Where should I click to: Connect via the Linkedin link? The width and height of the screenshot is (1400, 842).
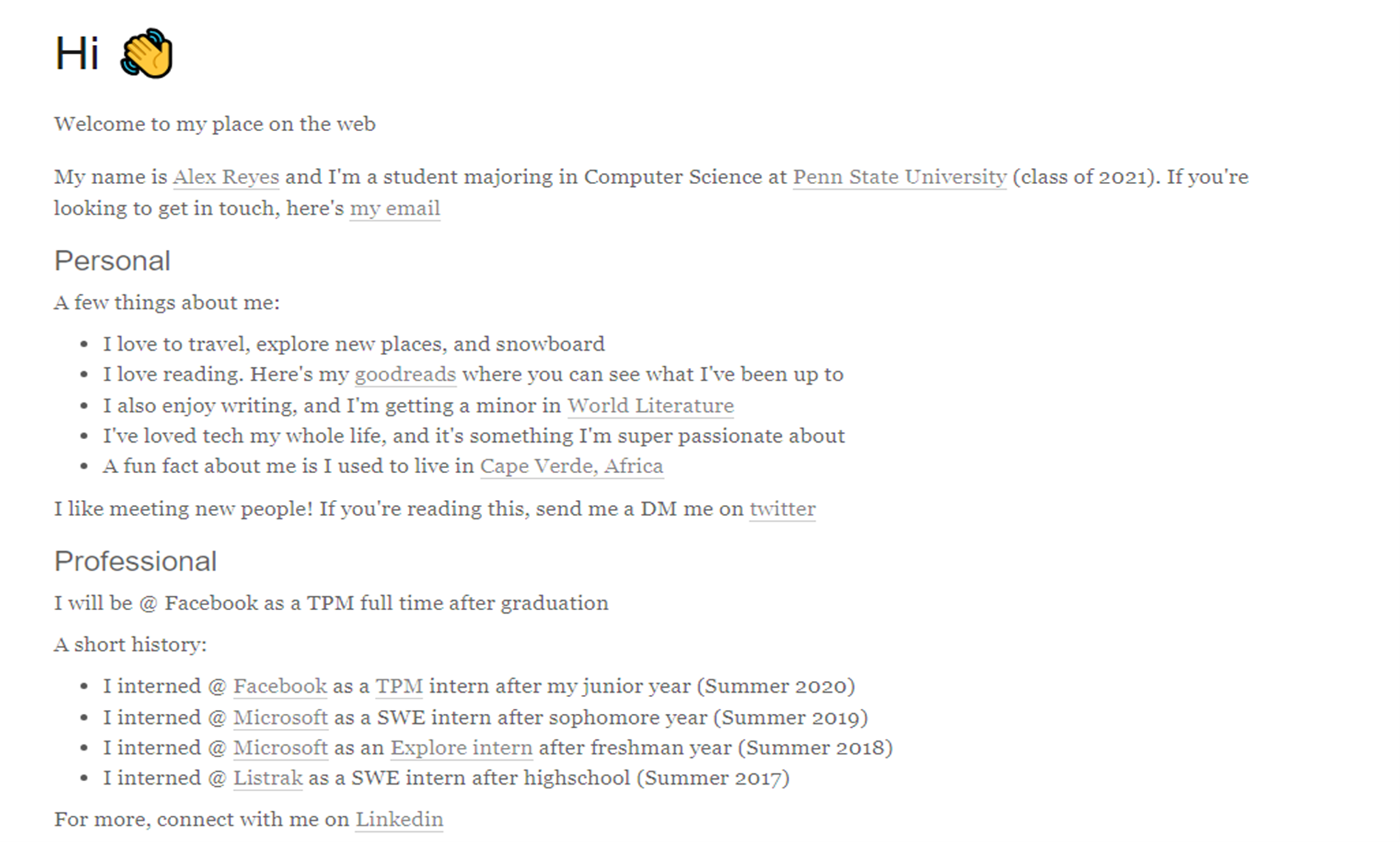pos(399,820)
